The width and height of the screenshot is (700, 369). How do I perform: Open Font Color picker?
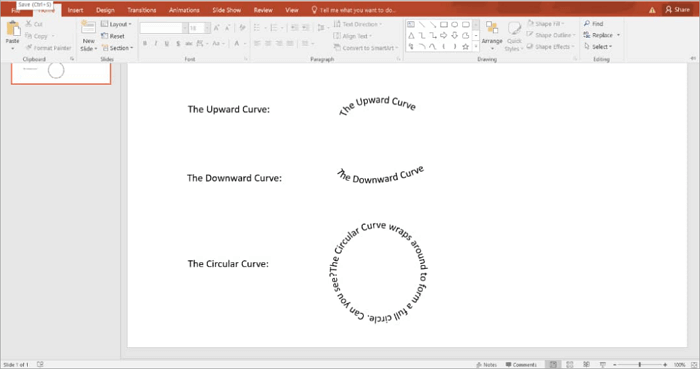tap(237, 43)
